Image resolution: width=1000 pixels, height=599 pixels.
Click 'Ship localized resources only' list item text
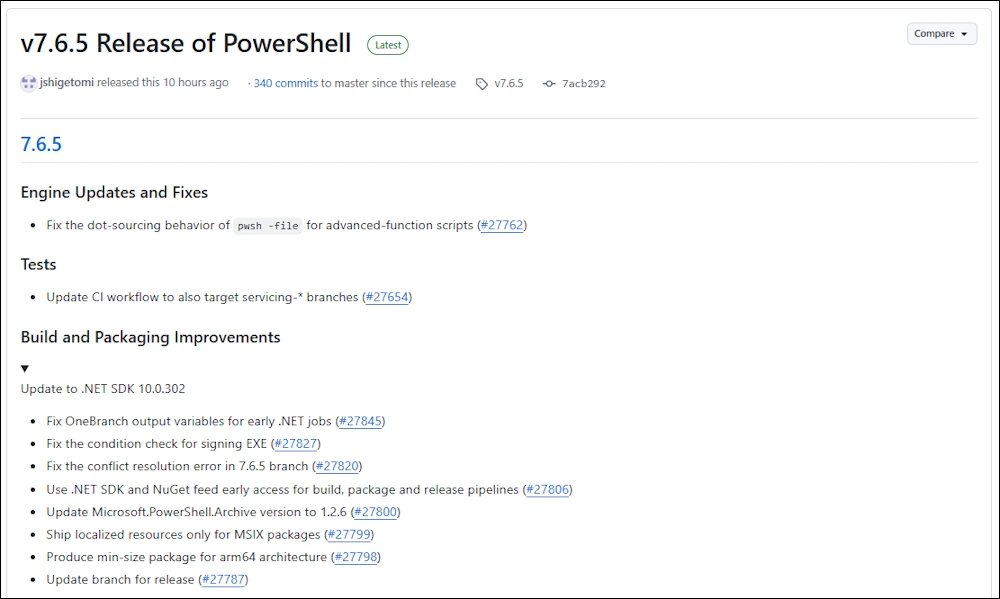tap(183, 535)
